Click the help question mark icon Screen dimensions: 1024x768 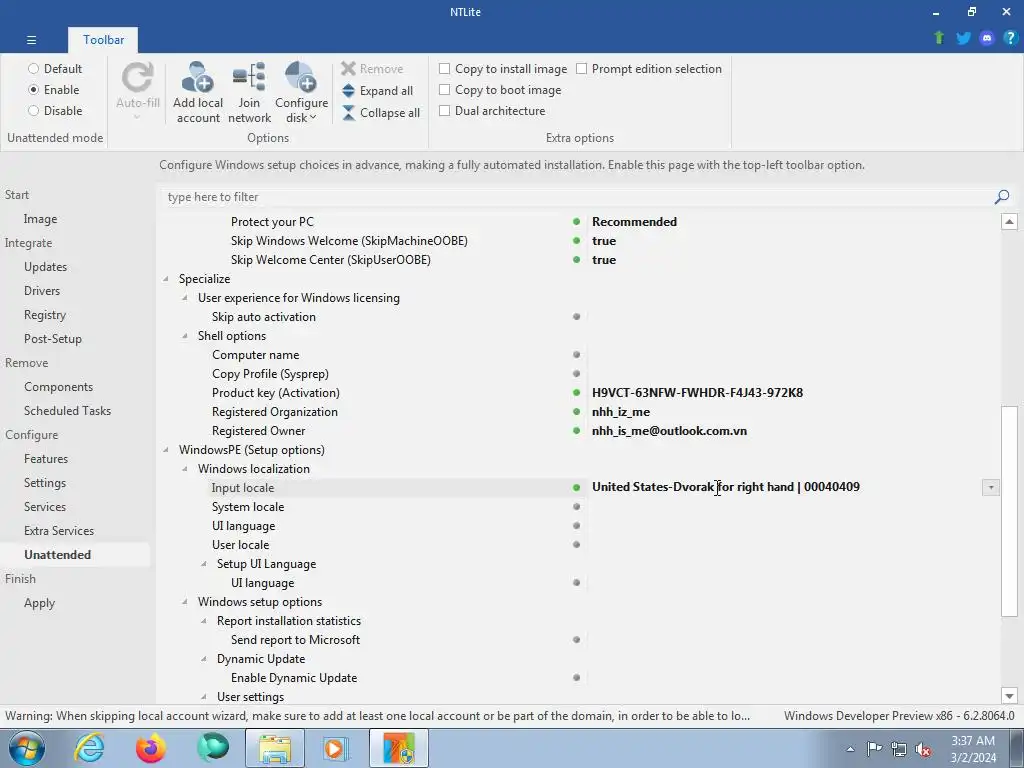1010,38
